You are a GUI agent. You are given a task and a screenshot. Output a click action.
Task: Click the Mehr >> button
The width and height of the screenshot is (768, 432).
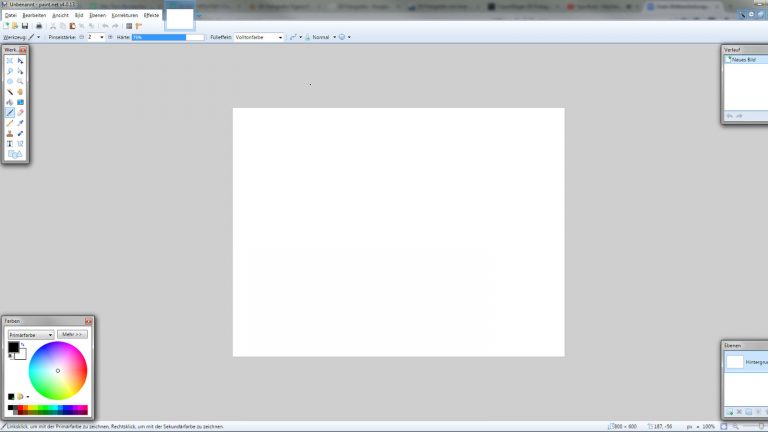(73, 334)
